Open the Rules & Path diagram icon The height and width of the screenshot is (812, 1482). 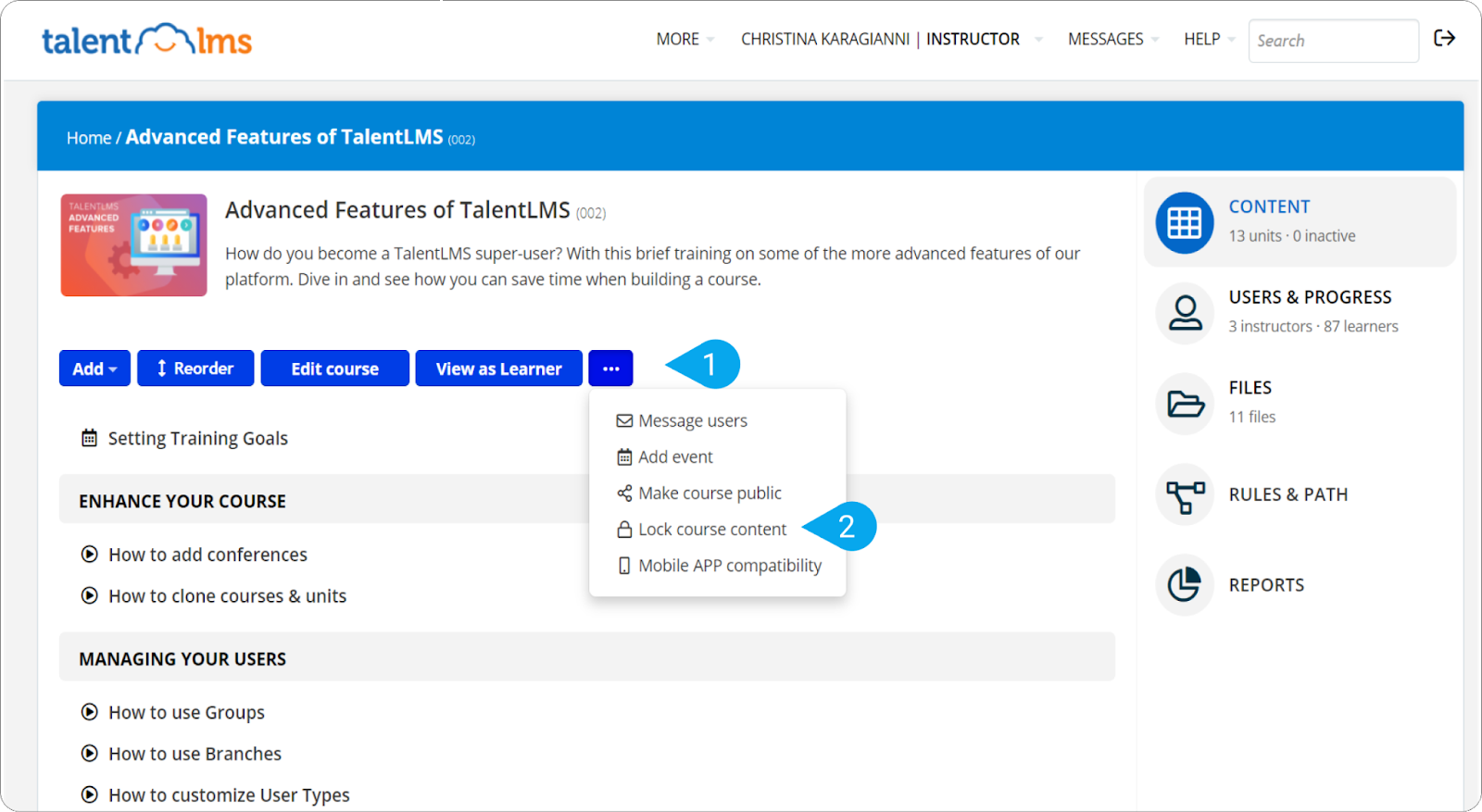pyautogui.click(x=1184, y=494)
